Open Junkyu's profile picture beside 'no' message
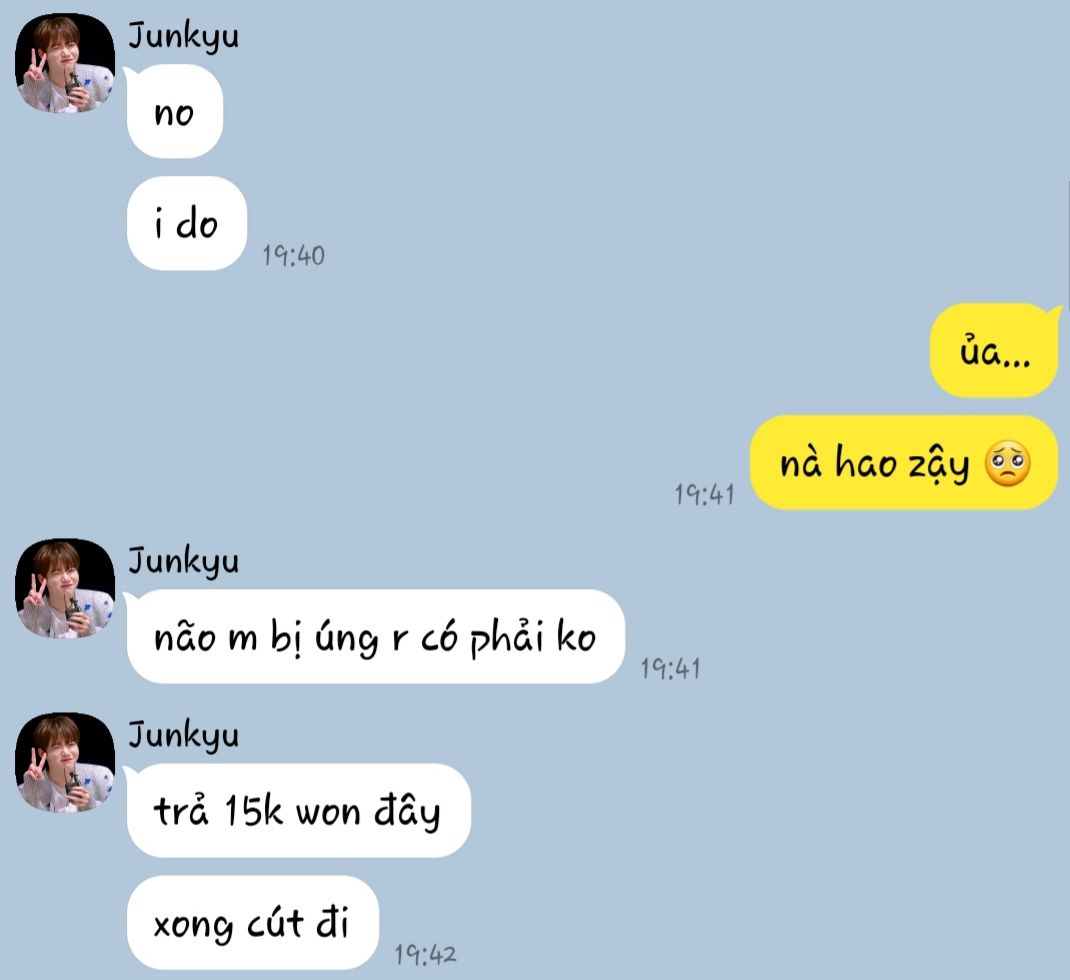1070x980 pixels. (x=65, y=63)
